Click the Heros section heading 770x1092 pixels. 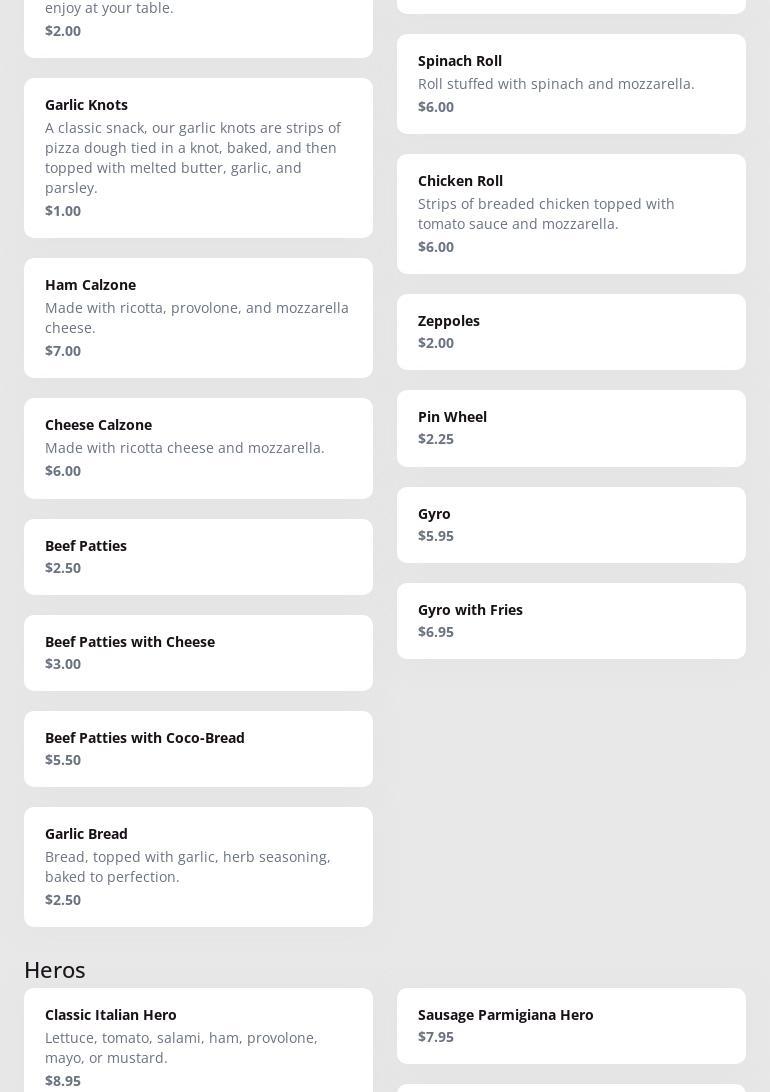click(x=55, y=970)
